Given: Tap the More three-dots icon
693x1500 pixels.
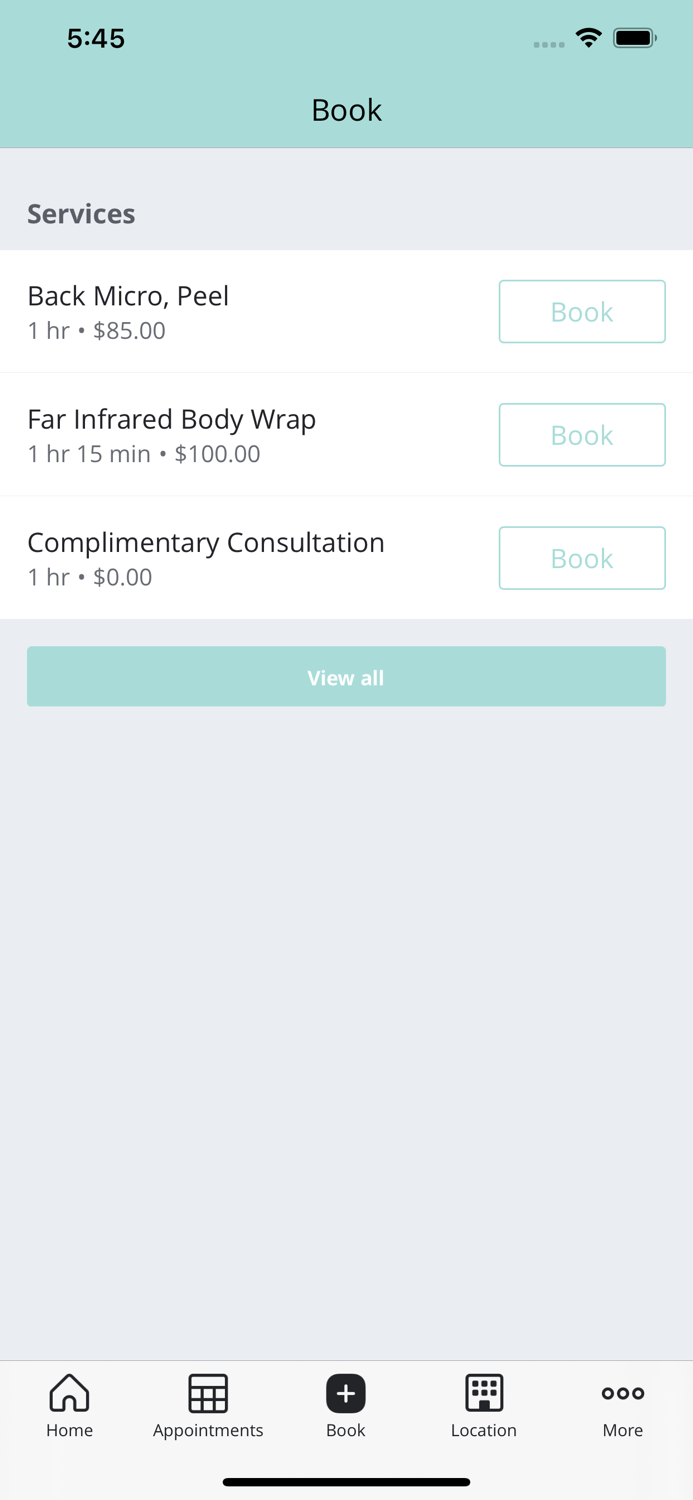Looking at the screenshot, I should point(622,1392).
